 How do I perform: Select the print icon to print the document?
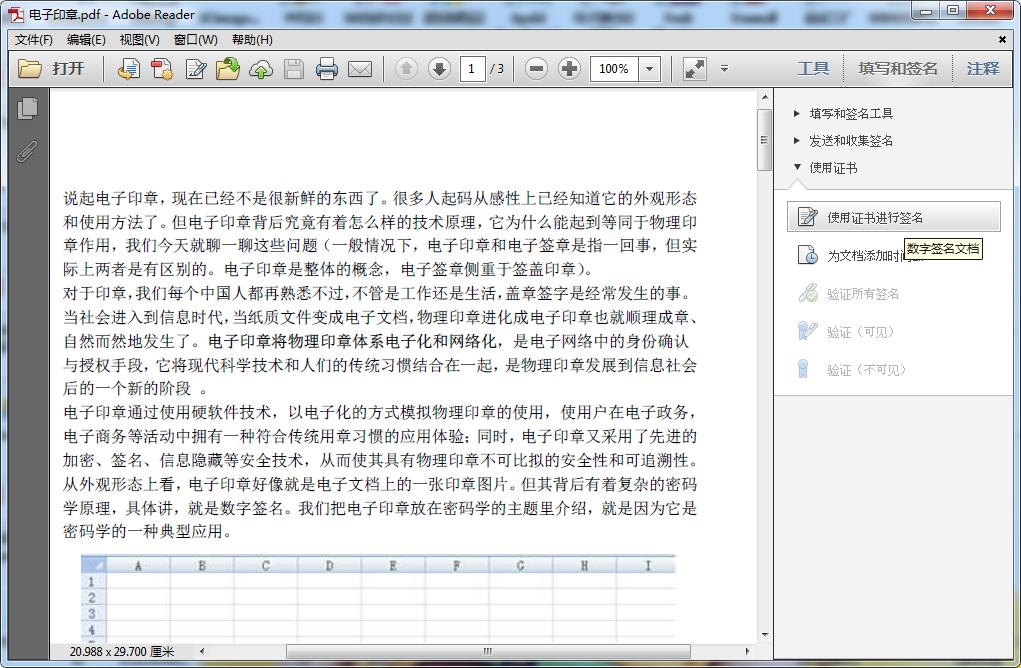pyautogui.click(x=327, y=69)
